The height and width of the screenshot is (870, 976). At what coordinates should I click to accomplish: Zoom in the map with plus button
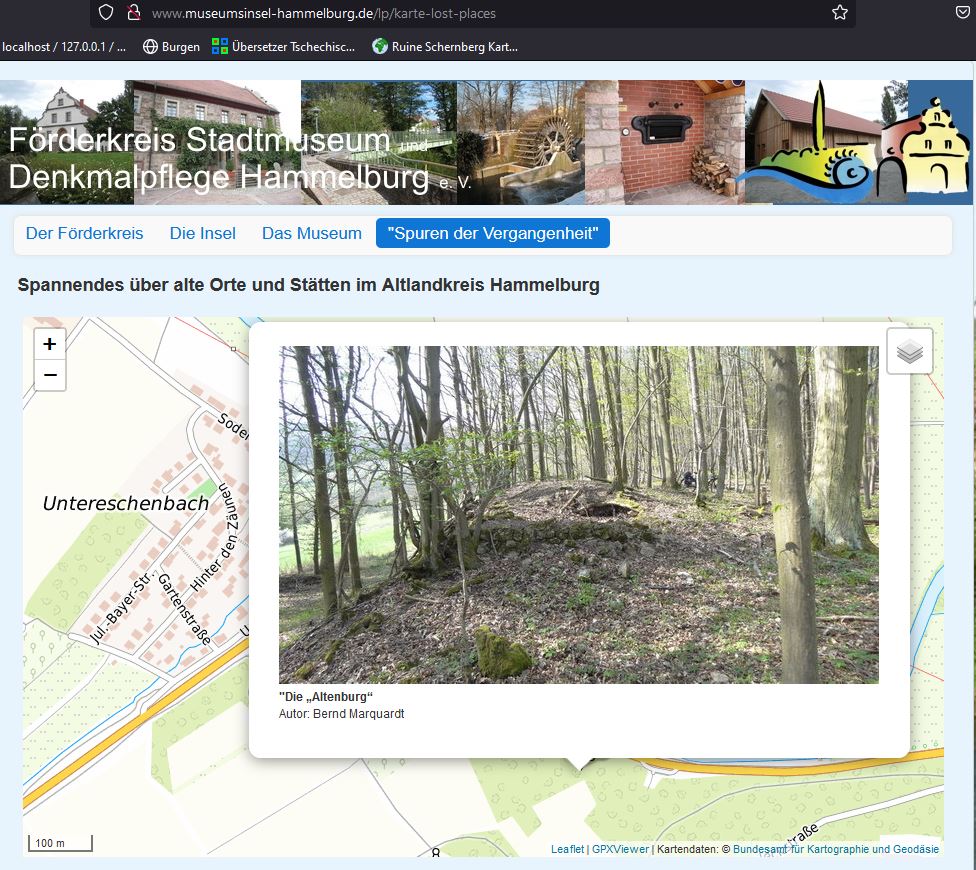point(50,344)
